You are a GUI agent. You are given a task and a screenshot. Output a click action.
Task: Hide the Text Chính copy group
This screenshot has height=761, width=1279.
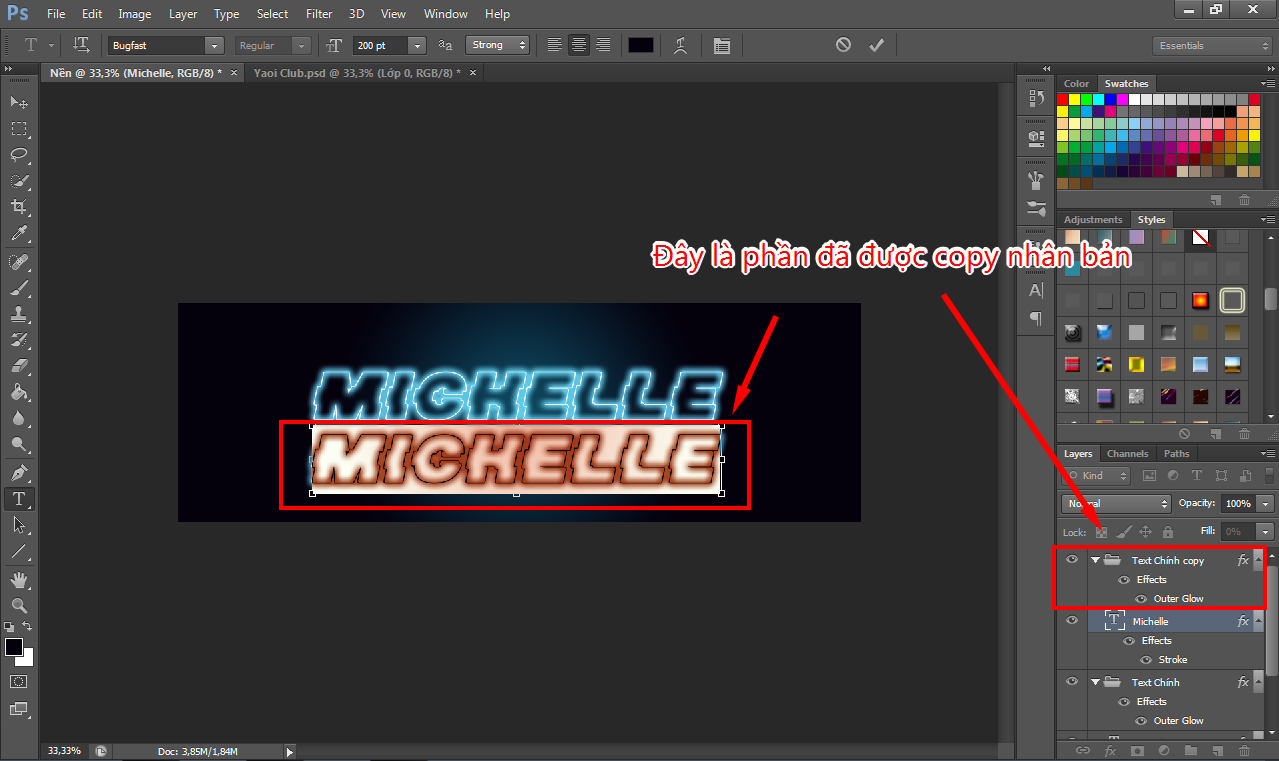[x=1072, y=560]
